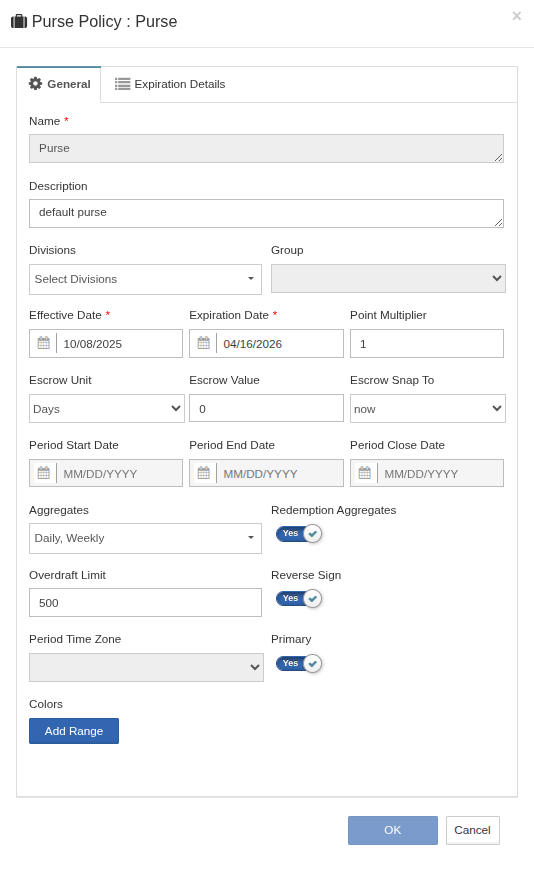Click into the Overdraft Limit field
Image resolution: width=534 pixels, height=881 pixels.
click(145, 603)
